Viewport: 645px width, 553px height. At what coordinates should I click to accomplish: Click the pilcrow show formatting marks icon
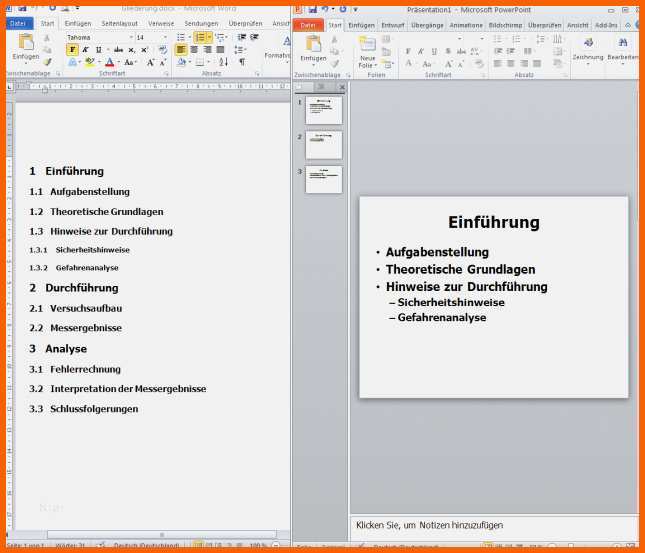click(x=241, y=62)
